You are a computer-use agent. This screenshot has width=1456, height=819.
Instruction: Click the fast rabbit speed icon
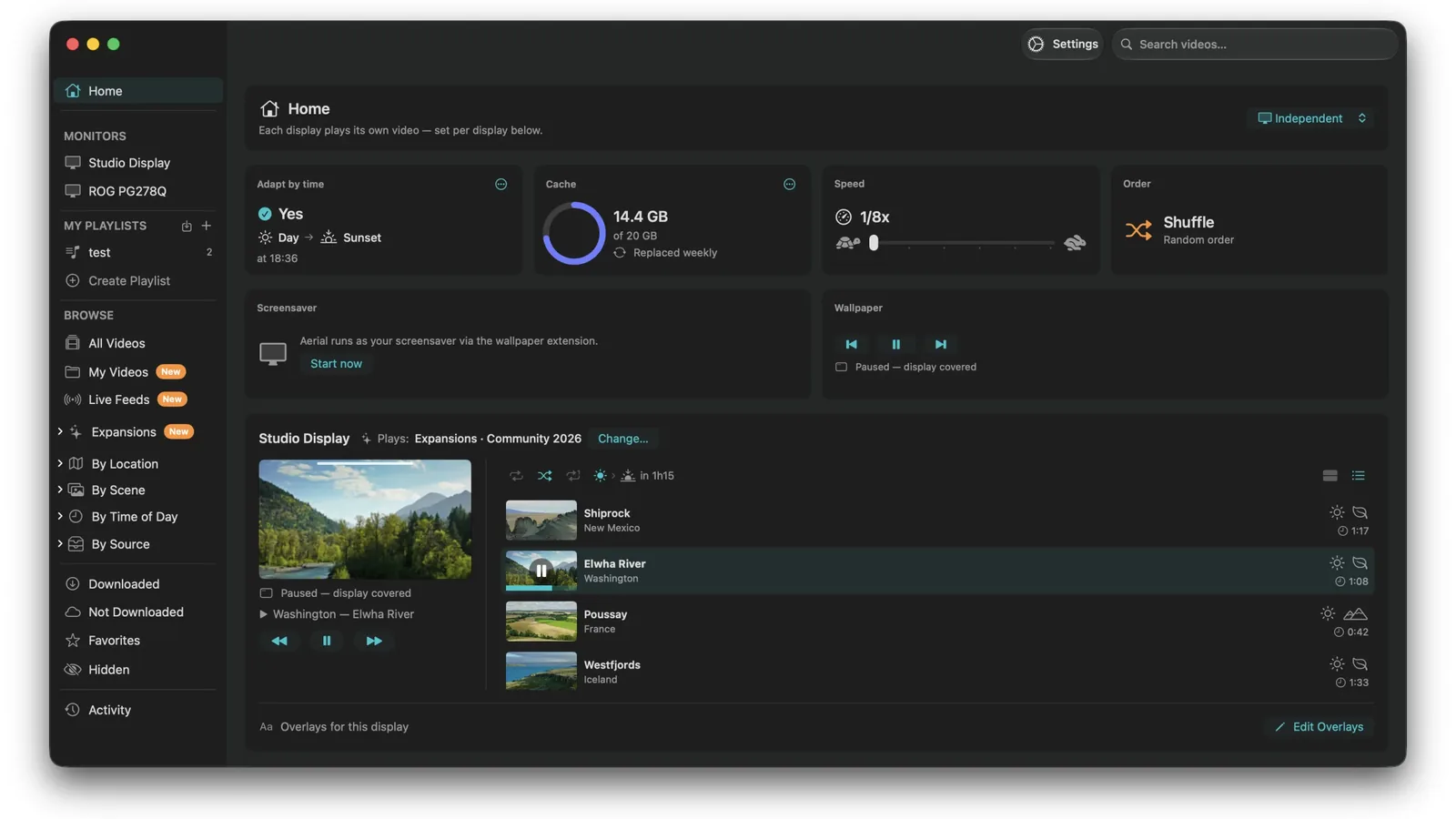pos(1075,243)
